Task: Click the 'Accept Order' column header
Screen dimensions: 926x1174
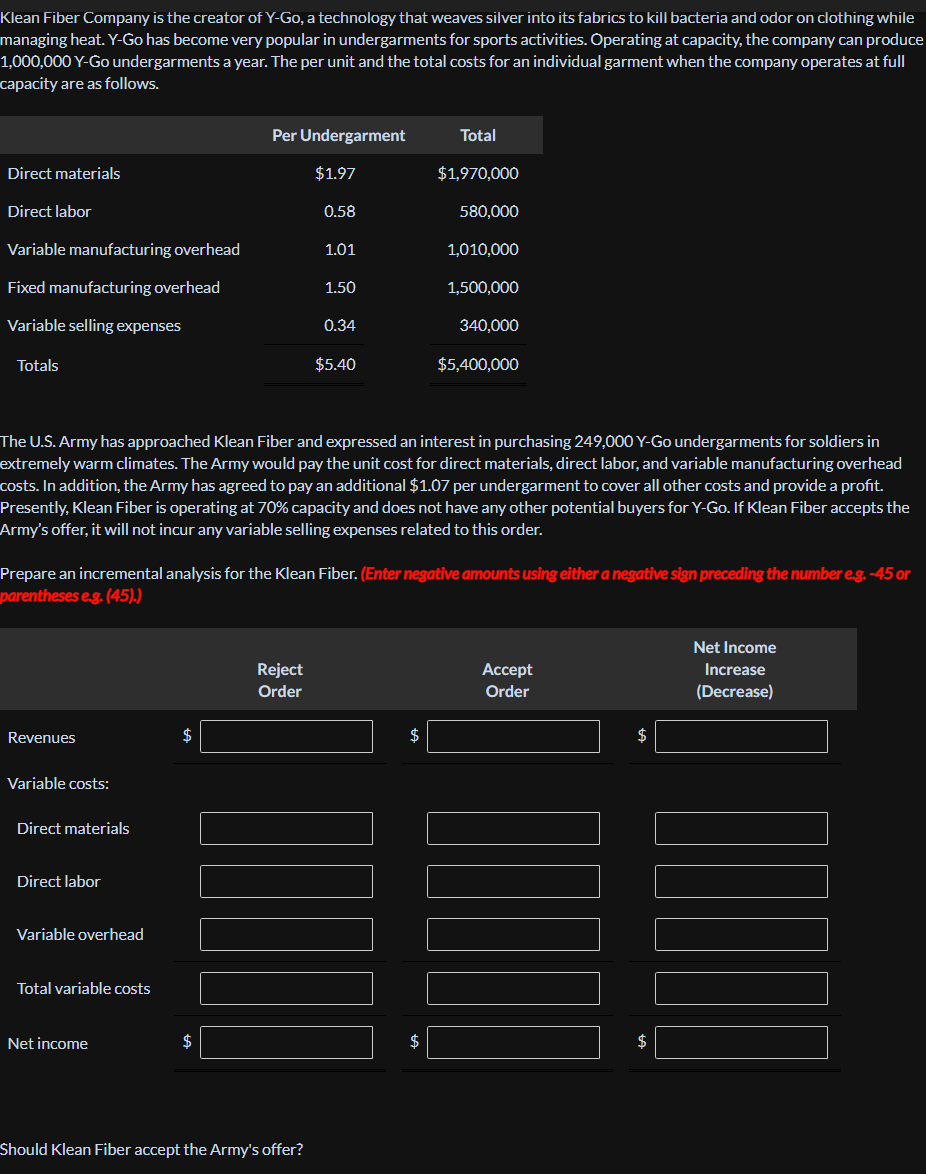Action: tap(507, 680)
